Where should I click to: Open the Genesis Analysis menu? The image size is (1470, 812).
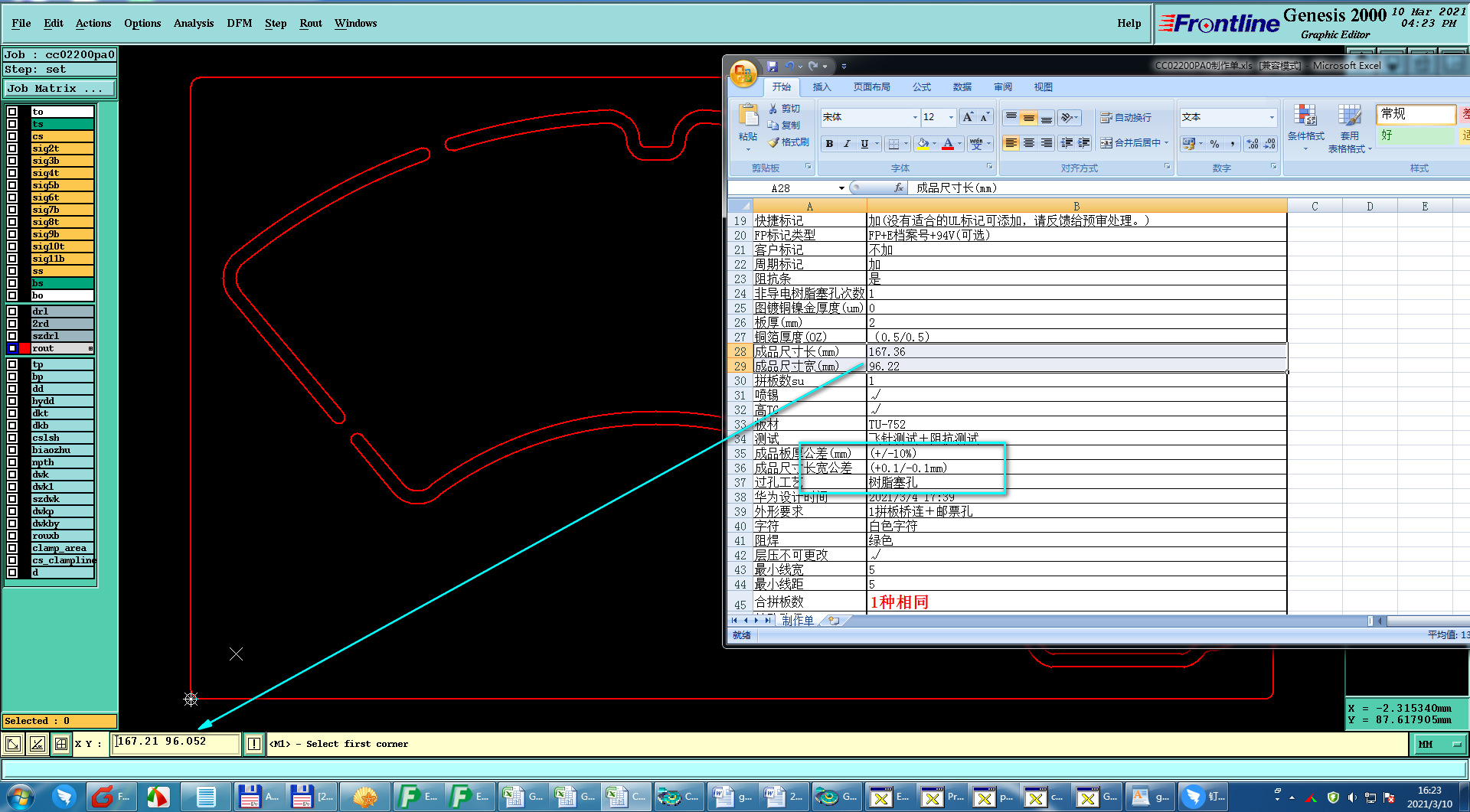coord(194,23)
